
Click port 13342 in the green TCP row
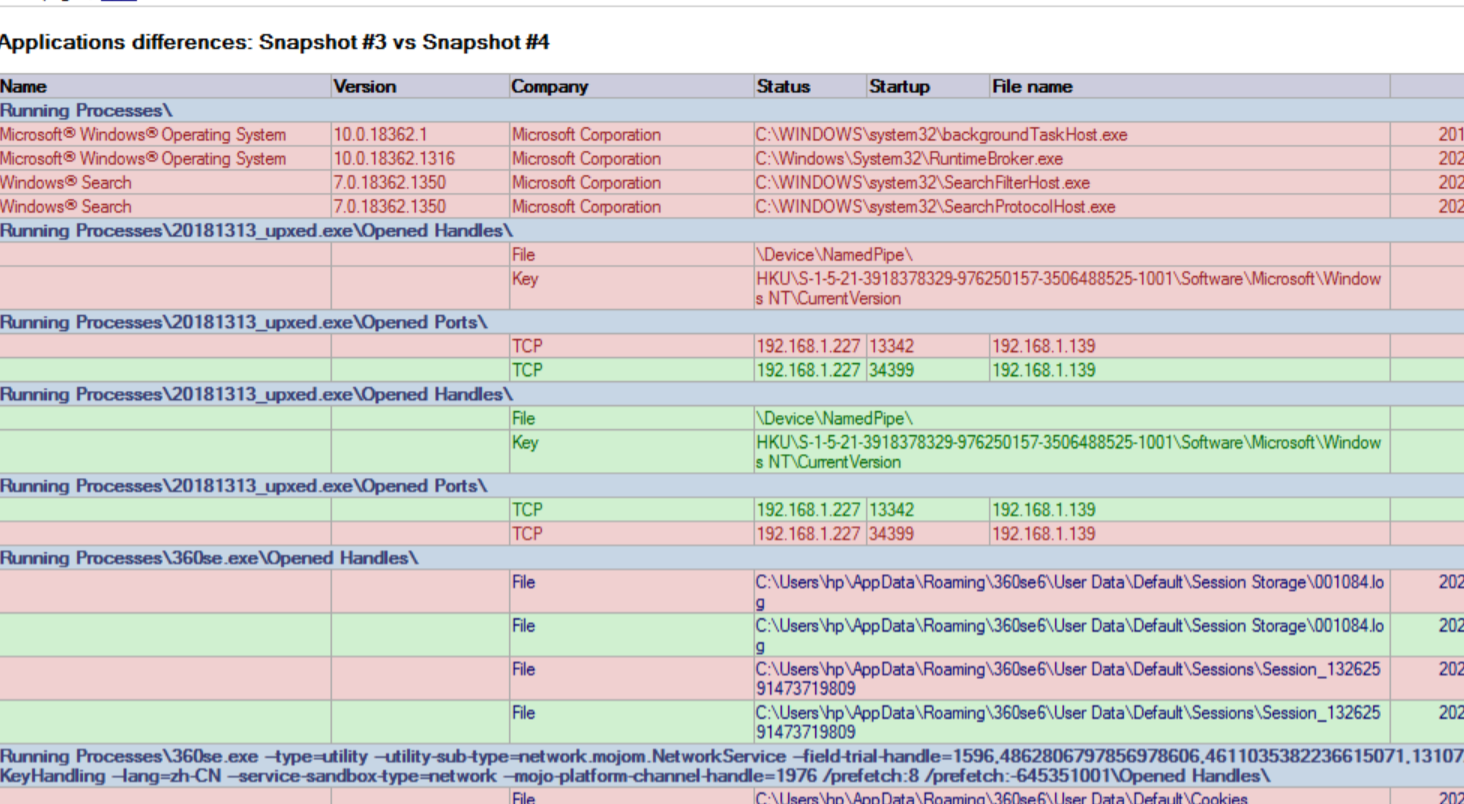coord(891,510)
